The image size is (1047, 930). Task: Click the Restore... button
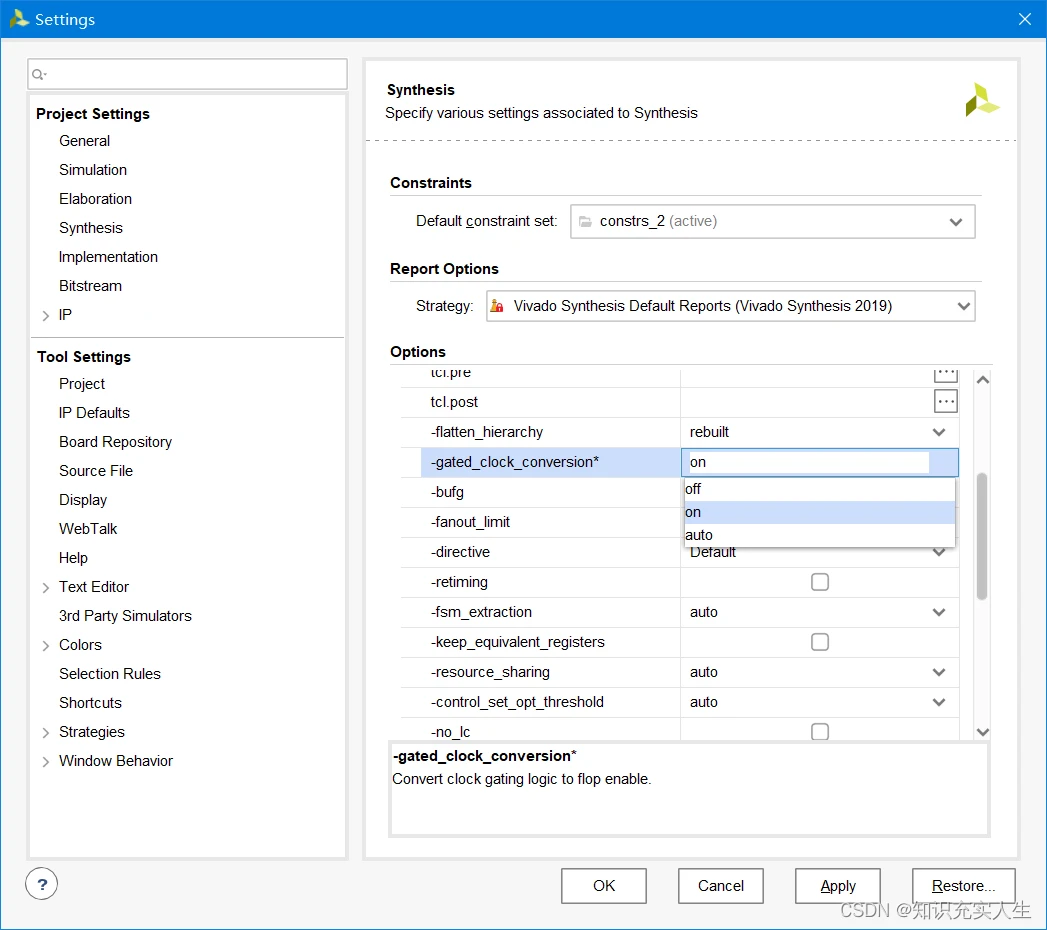click(x=964, y=886)
